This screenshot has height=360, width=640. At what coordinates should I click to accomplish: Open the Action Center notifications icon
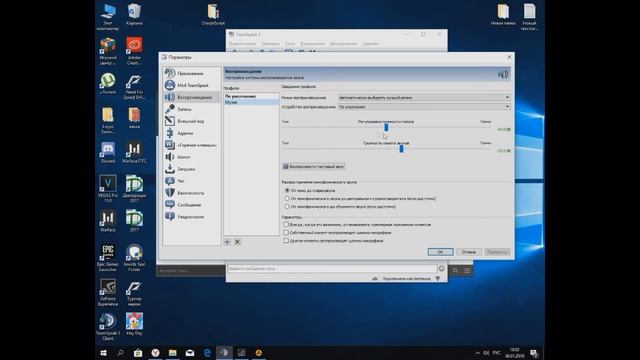tap(534, 353)
